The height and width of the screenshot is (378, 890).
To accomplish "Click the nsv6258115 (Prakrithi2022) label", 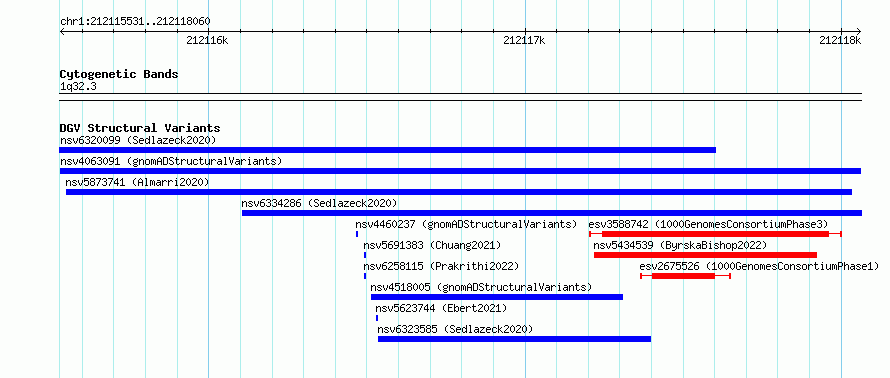I will (x=441, y=266).
